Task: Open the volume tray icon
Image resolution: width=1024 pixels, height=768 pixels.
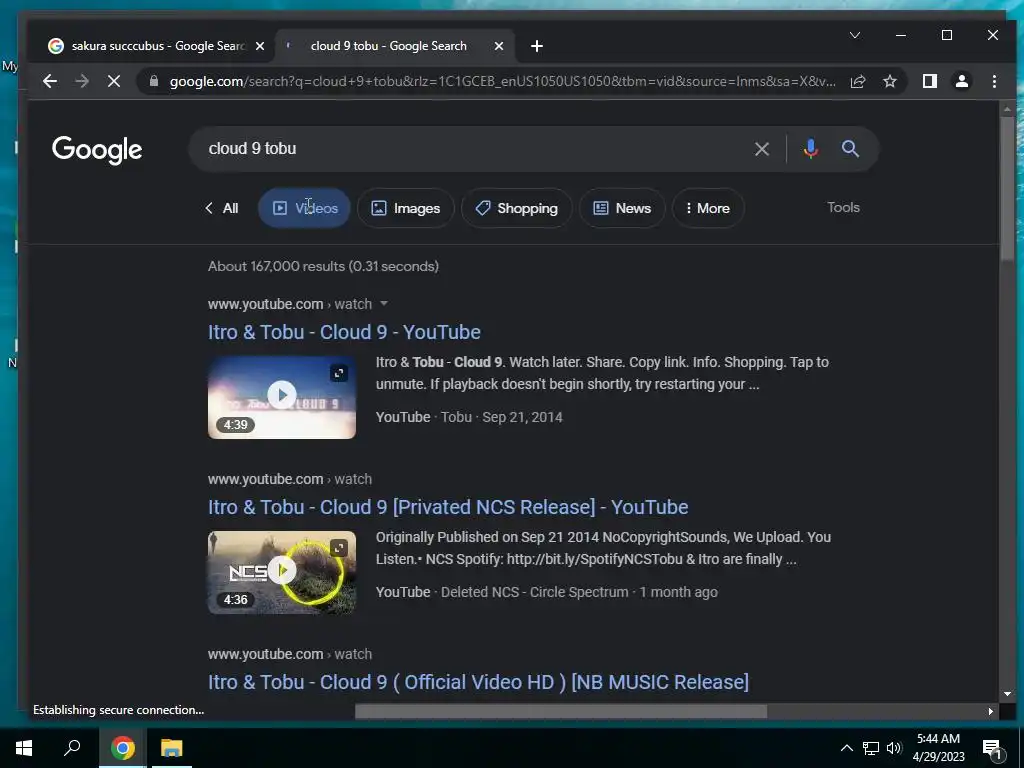Action: point(894,748)
